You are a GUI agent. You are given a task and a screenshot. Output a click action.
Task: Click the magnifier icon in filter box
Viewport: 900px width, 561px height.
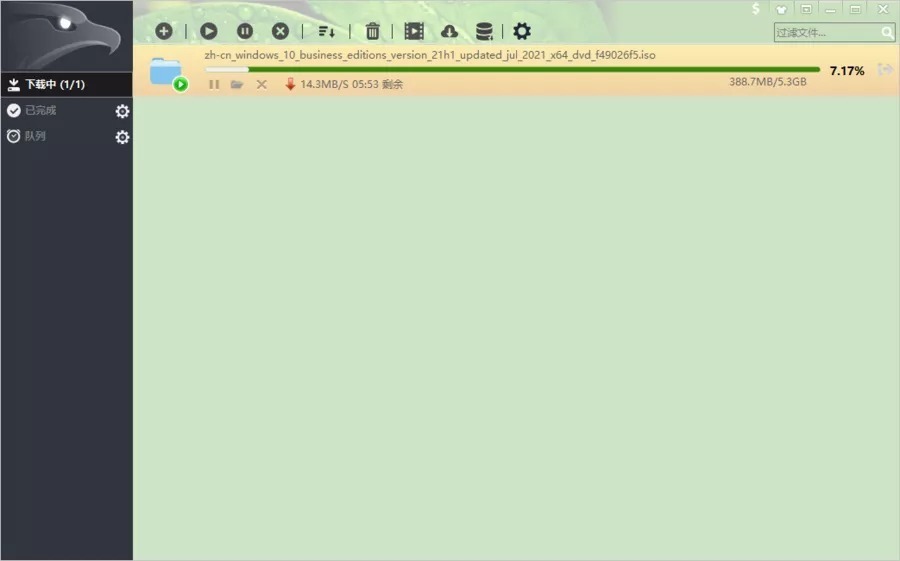point(887,33)
